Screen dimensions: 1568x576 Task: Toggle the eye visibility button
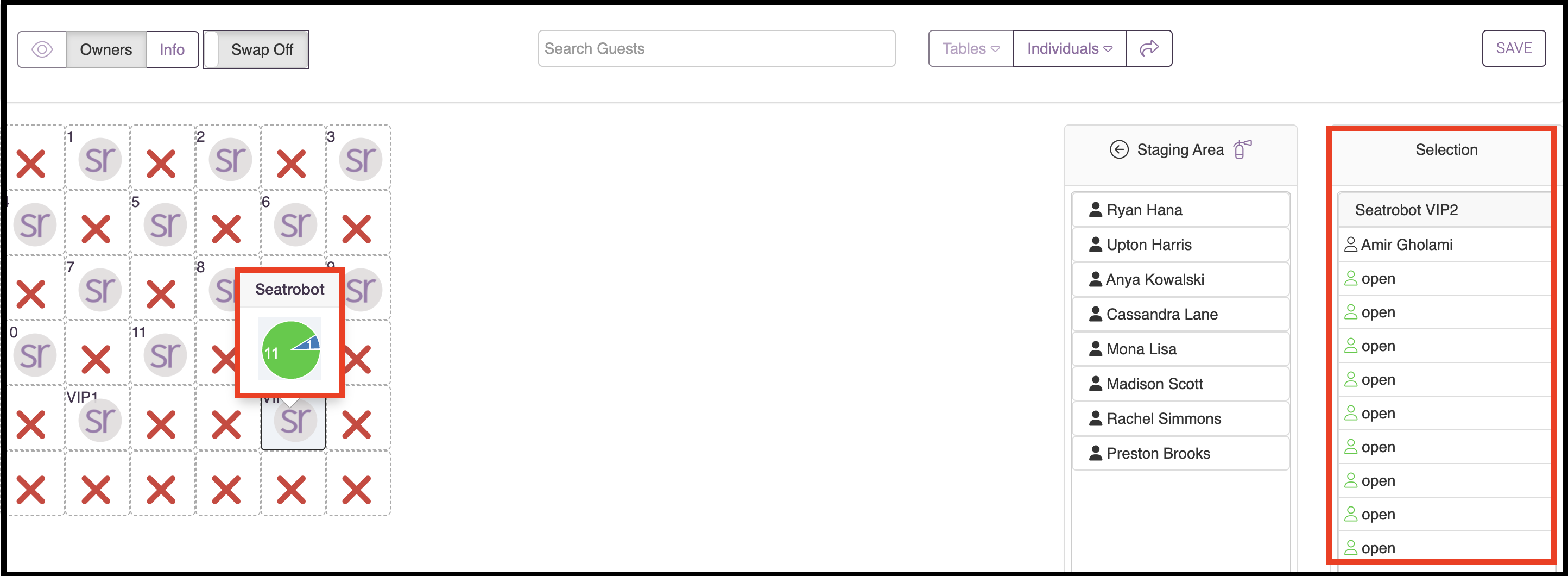pos(42,49)
